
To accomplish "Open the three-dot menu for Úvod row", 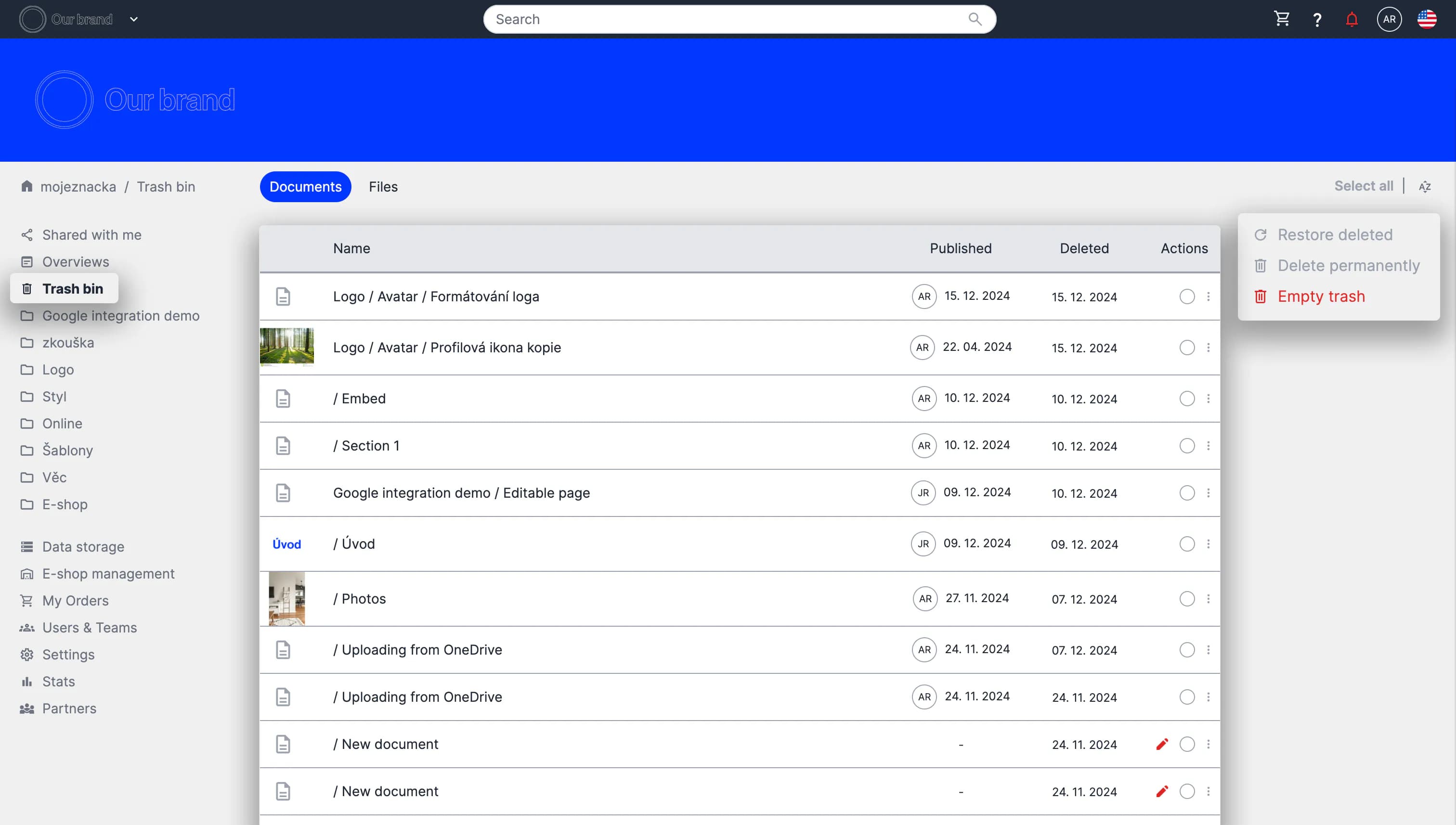I will tap(1209, 544).
